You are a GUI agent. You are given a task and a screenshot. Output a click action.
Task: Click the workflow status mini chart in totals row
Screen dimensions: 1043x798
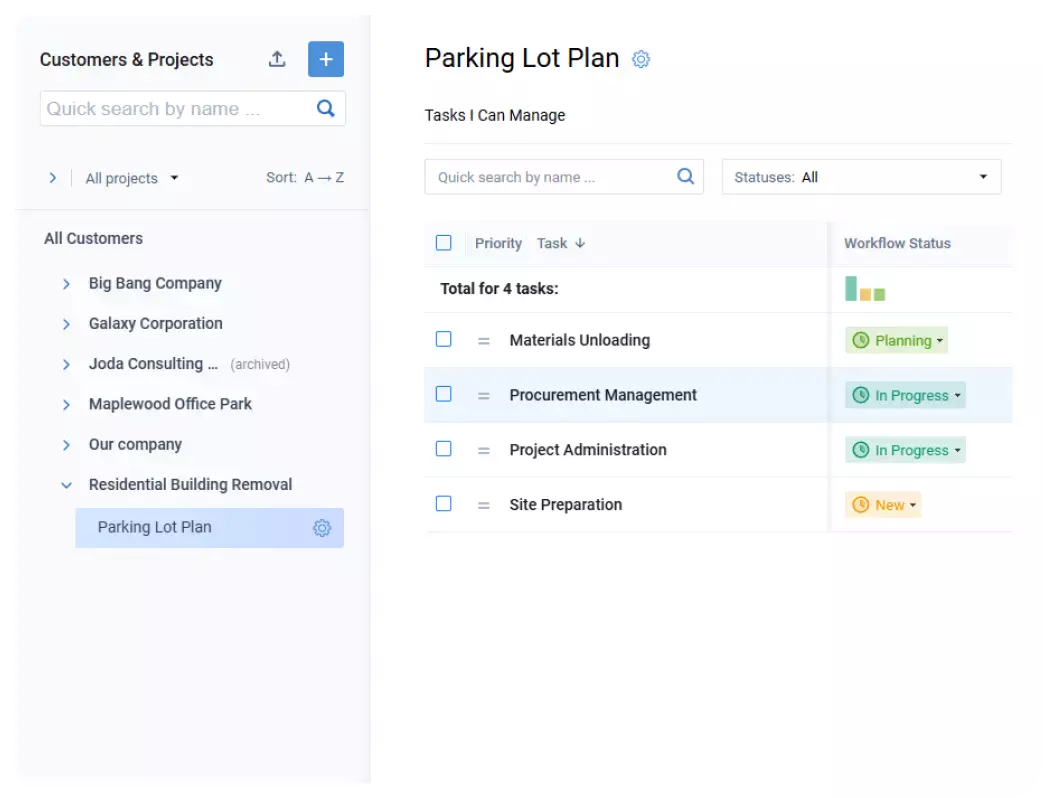coord(862,288)
